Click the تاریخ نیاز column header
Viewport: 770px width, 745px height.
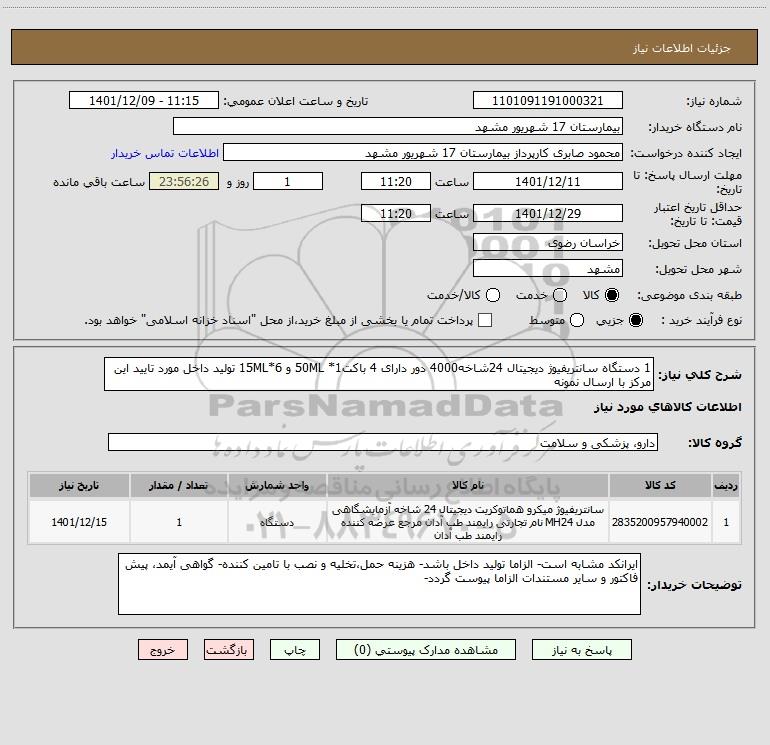(79, 485)
